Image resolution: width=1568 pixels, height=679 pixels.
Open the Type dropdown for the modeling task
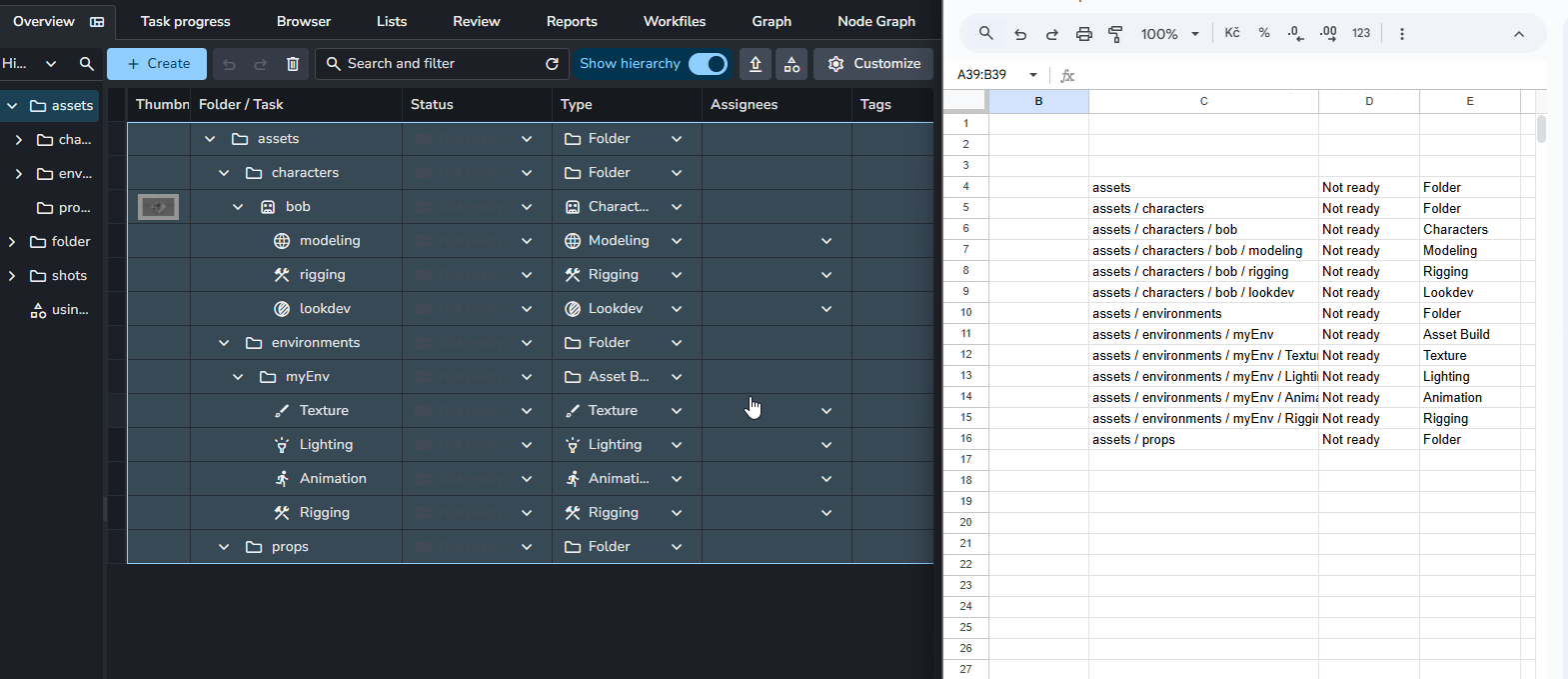(677, 241)
